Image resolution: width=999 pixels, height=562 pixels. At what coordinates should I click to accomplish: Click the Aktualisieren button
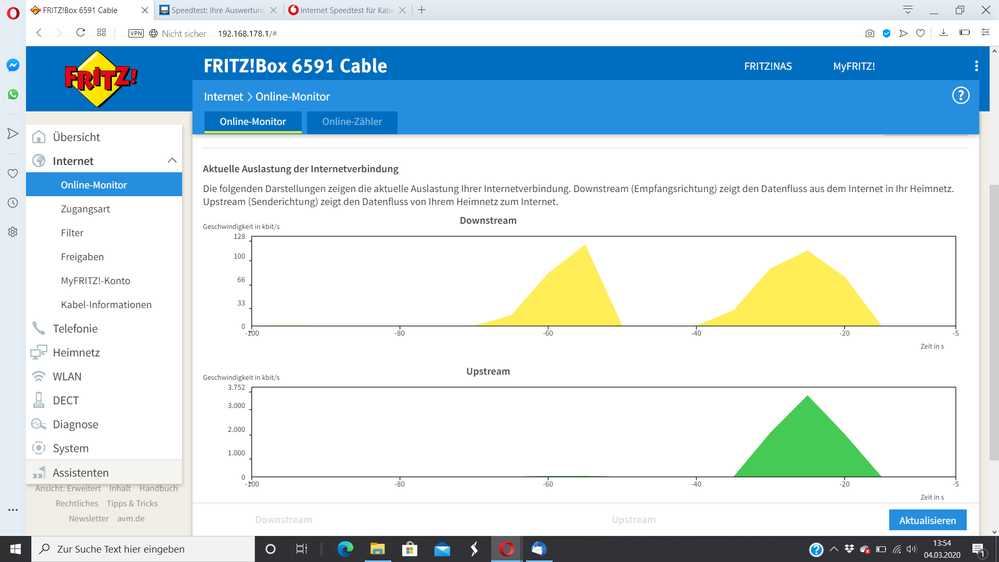(x=928, y=521)
